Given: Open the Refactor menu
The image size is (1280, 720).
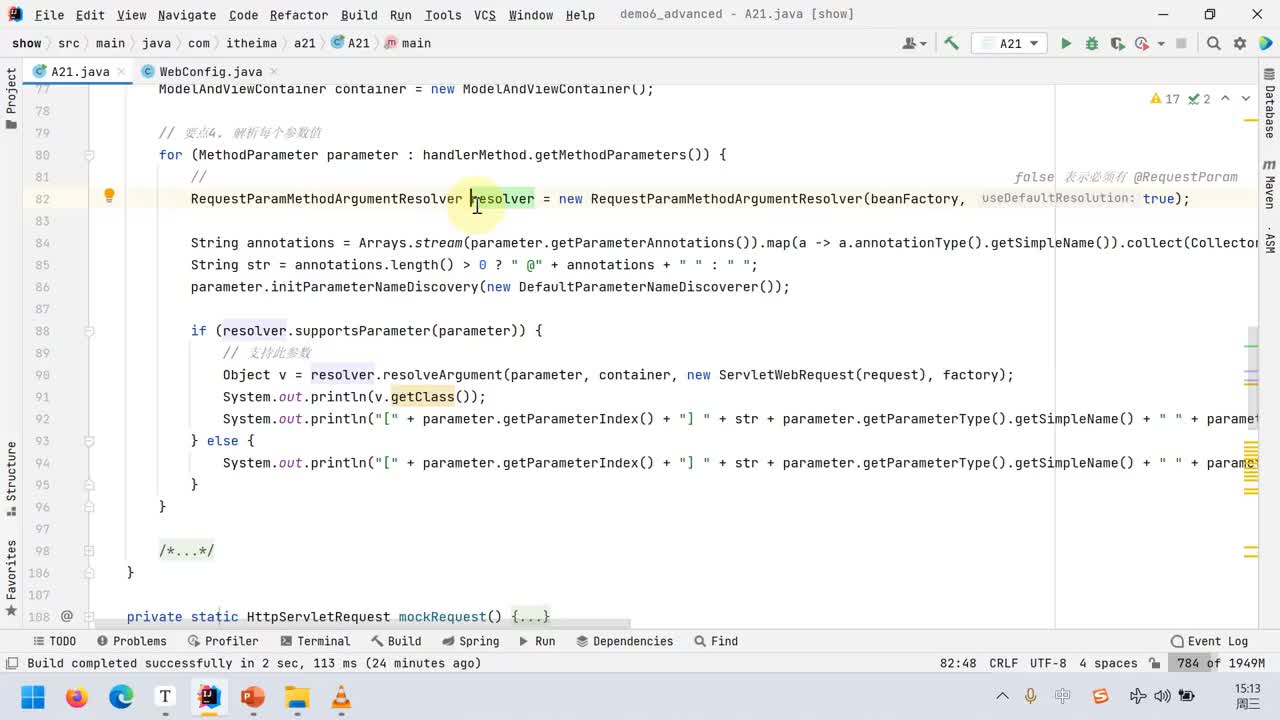Looking at the screenshot, I should (x=299, y=15).
